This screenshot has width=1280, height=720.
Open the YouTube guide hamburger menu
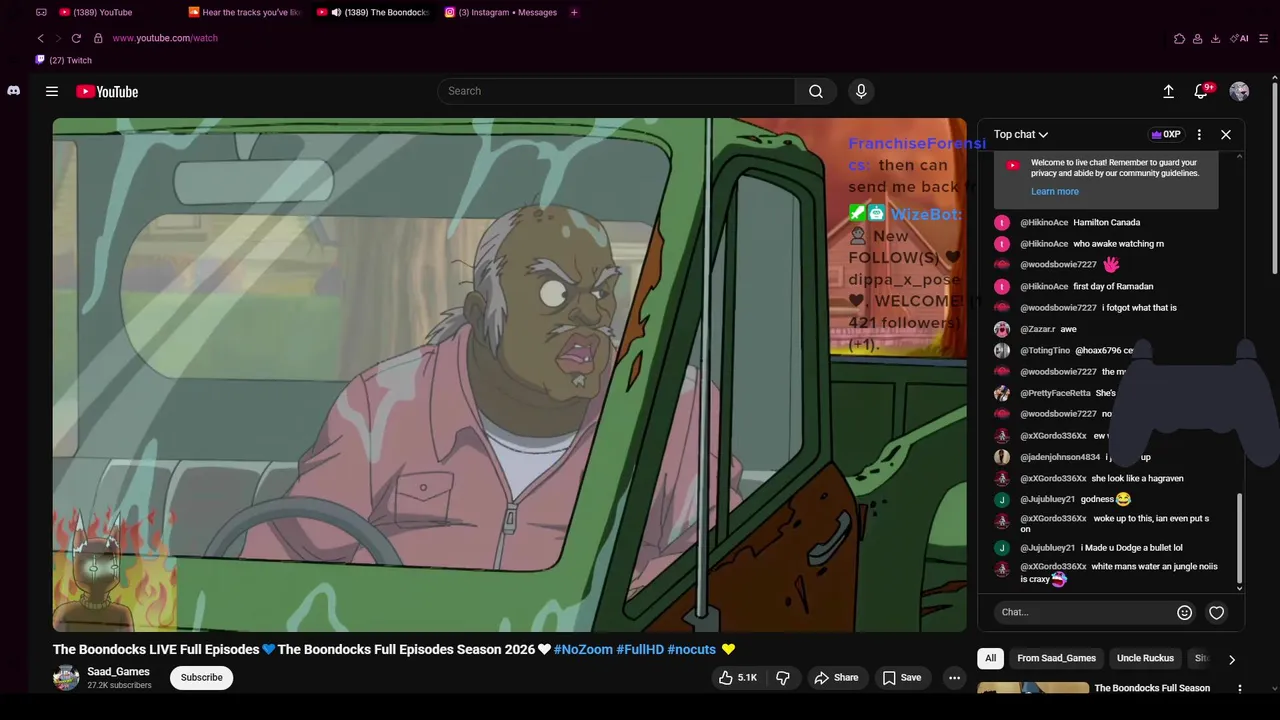[x=52, y=91]
